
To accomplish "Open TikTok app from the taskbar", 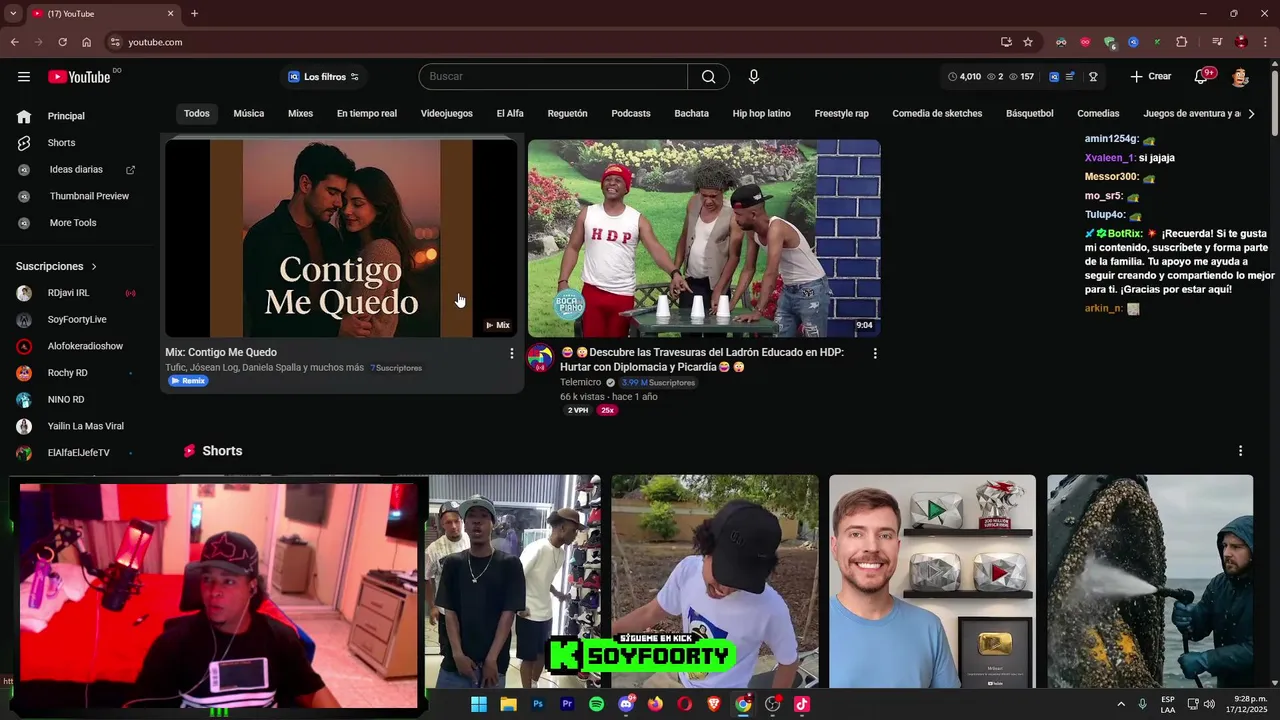I will [x=802, y=704].
